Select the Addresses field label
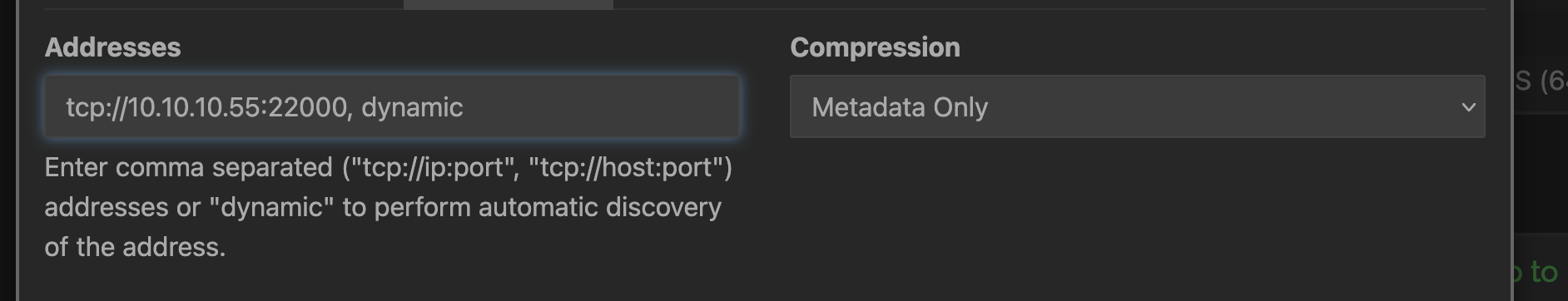This screenshot has height=301, width=1568. click(112, 47)
